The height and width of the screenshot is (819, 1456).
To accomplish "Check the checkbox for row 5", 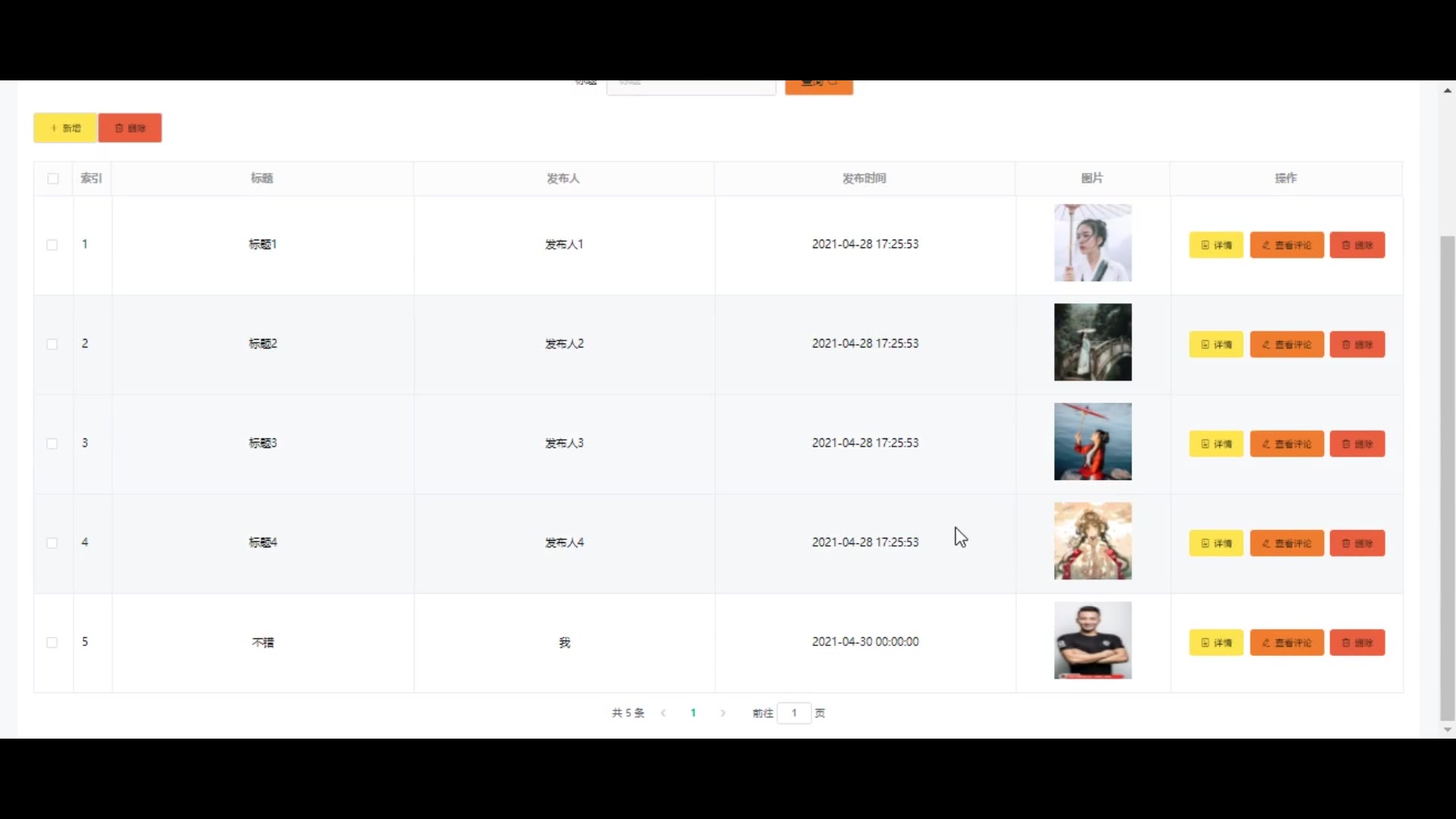I will click(52, 642).
